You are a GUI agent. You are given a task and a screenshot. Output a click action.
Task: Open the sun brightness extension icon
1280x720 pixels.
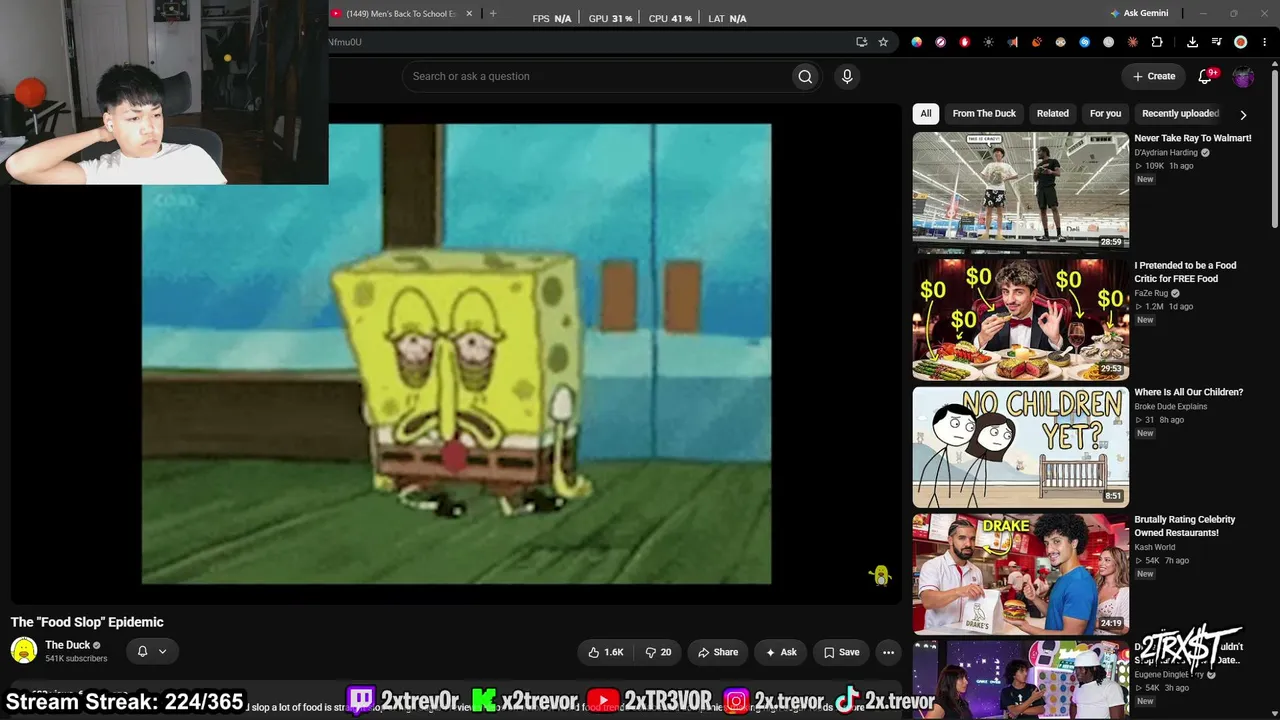pyautogui.click(x=988, y=42)
